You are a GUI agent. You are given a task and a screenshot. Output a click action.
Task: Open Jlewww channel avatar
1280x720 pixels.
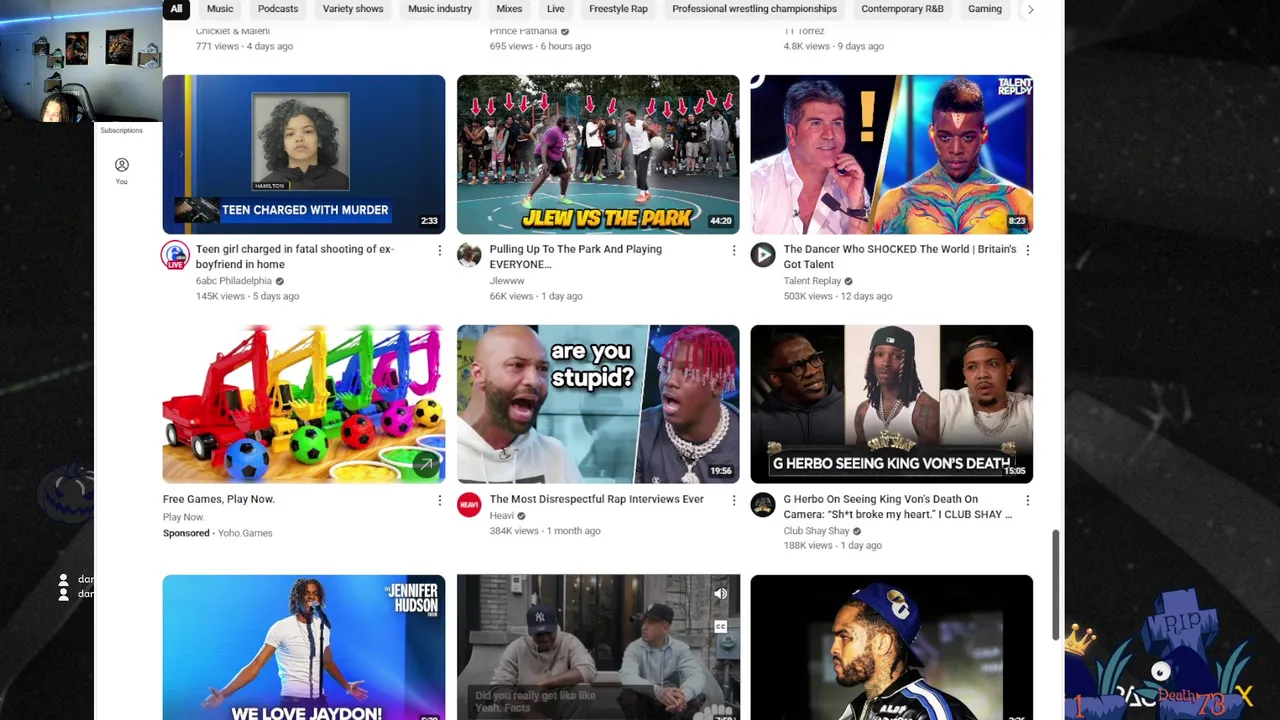(469, 255)
